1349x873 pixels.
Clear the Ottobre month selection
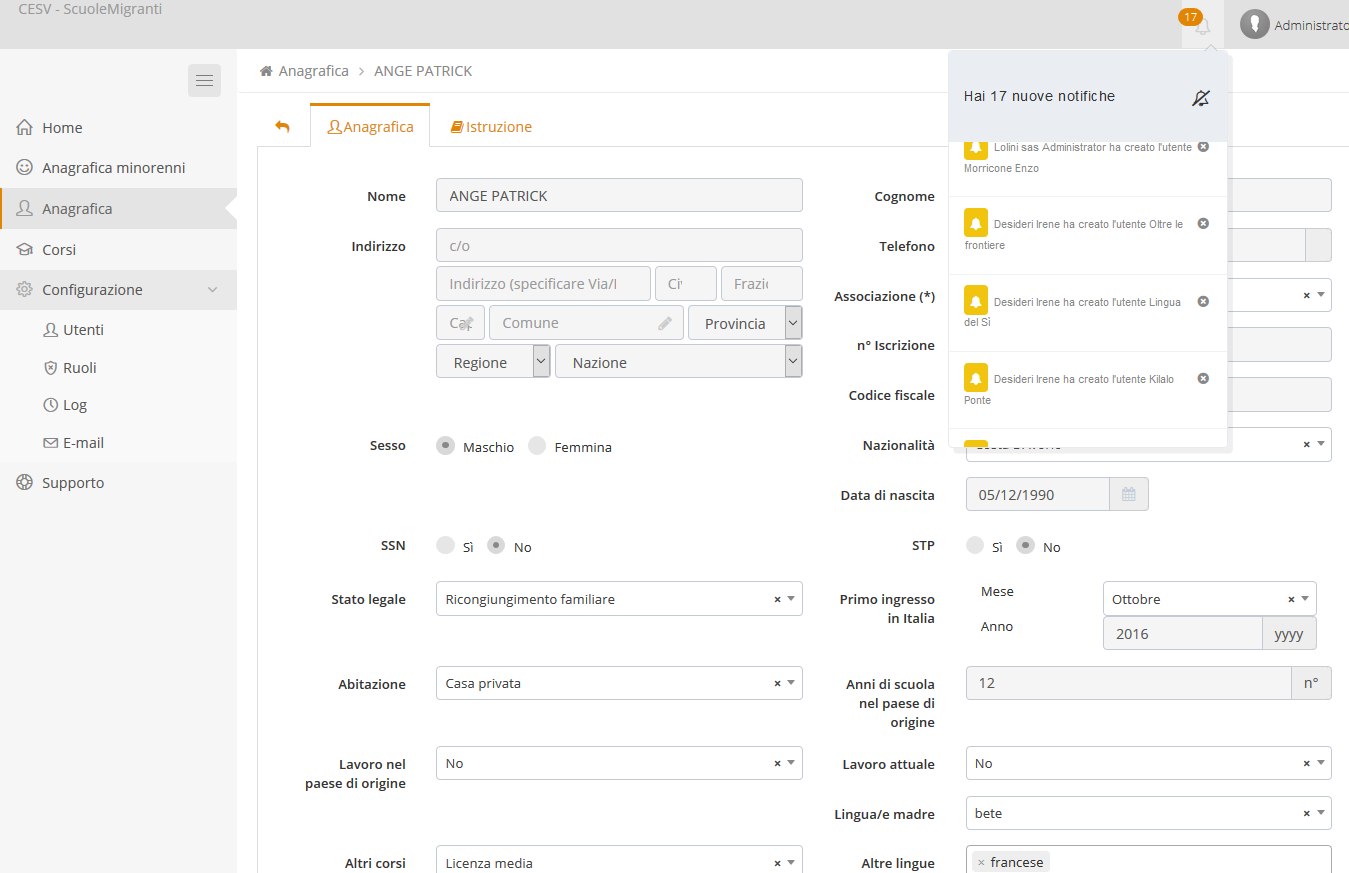pos(1291,599)
